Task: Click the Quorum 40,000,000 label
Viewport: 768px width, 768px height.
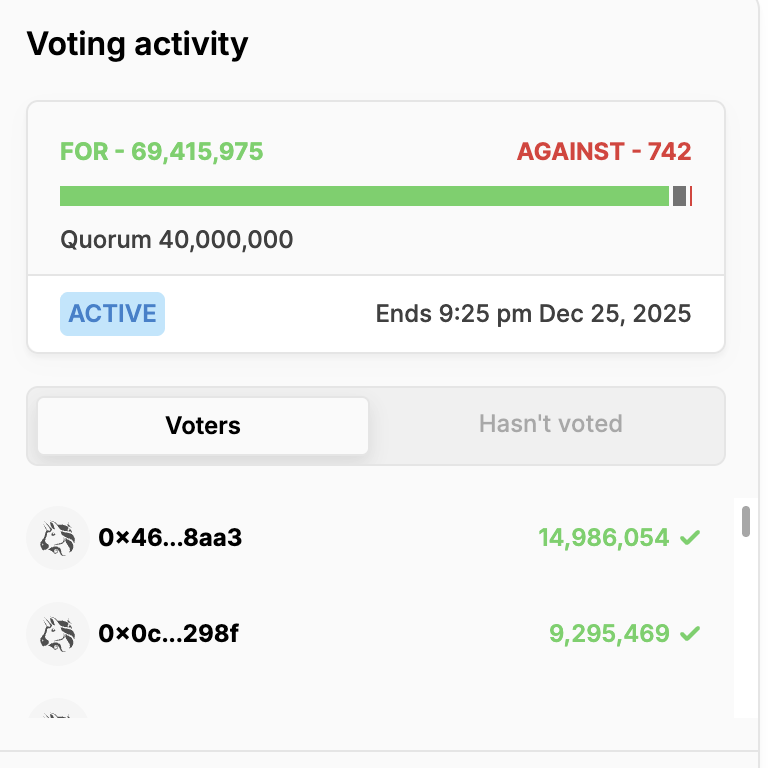Action: pyautogui.click(x=177, y=240)
